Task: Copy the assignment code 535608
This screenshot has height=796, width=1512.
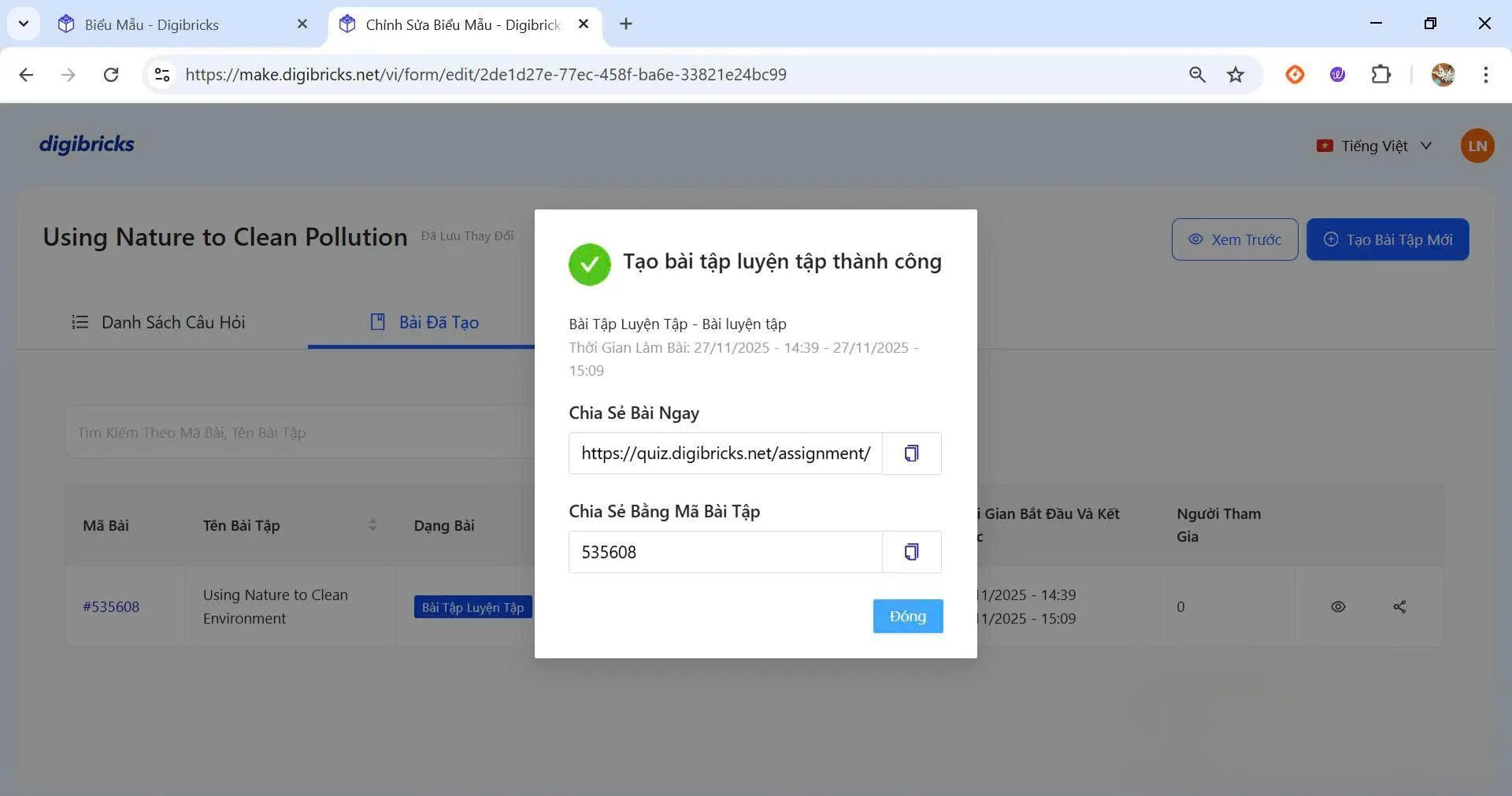Action: click(911, 552)
